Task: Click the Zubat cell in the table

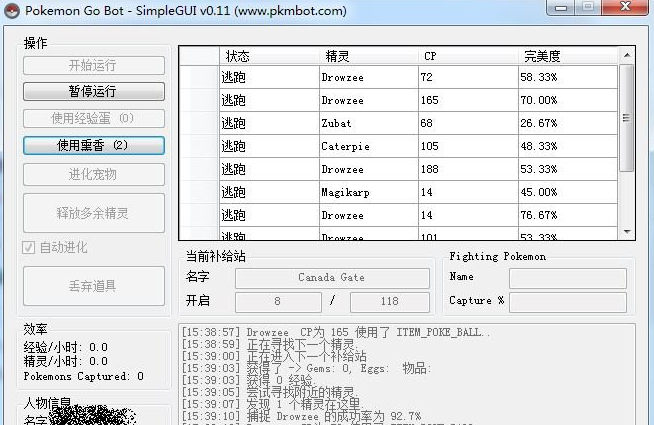Action: coord(369,123)
